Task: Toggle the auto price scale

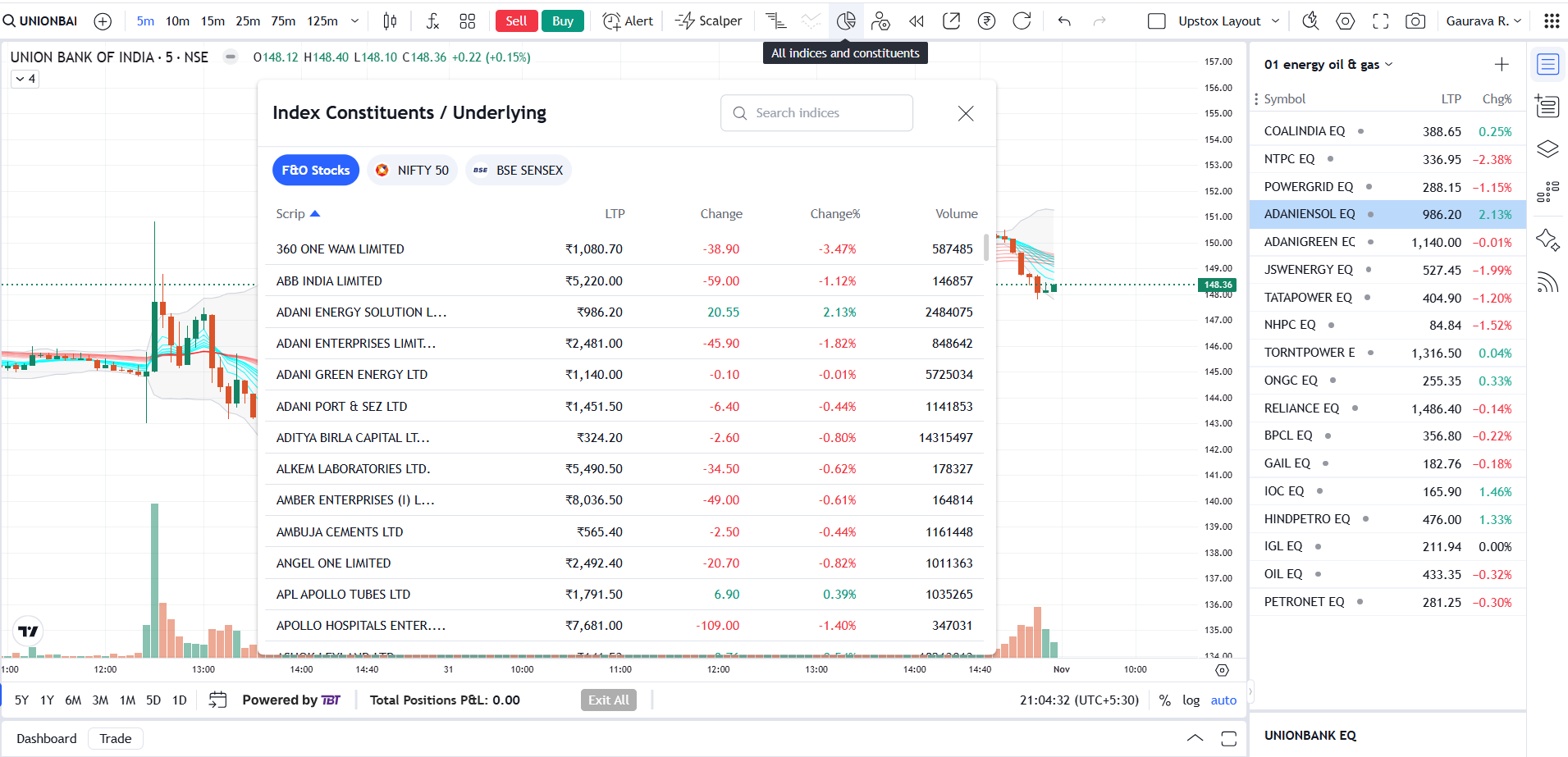Action: [1223, 700]
